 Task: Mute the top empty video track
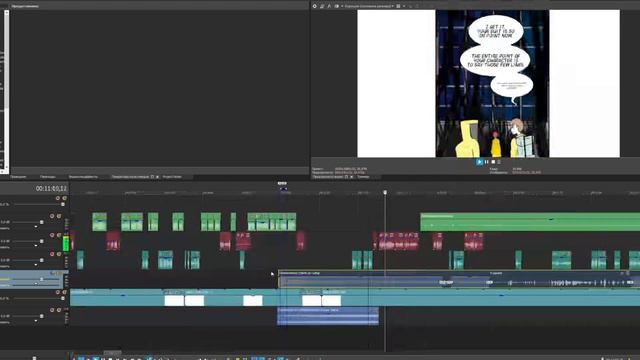click(58, 198)
